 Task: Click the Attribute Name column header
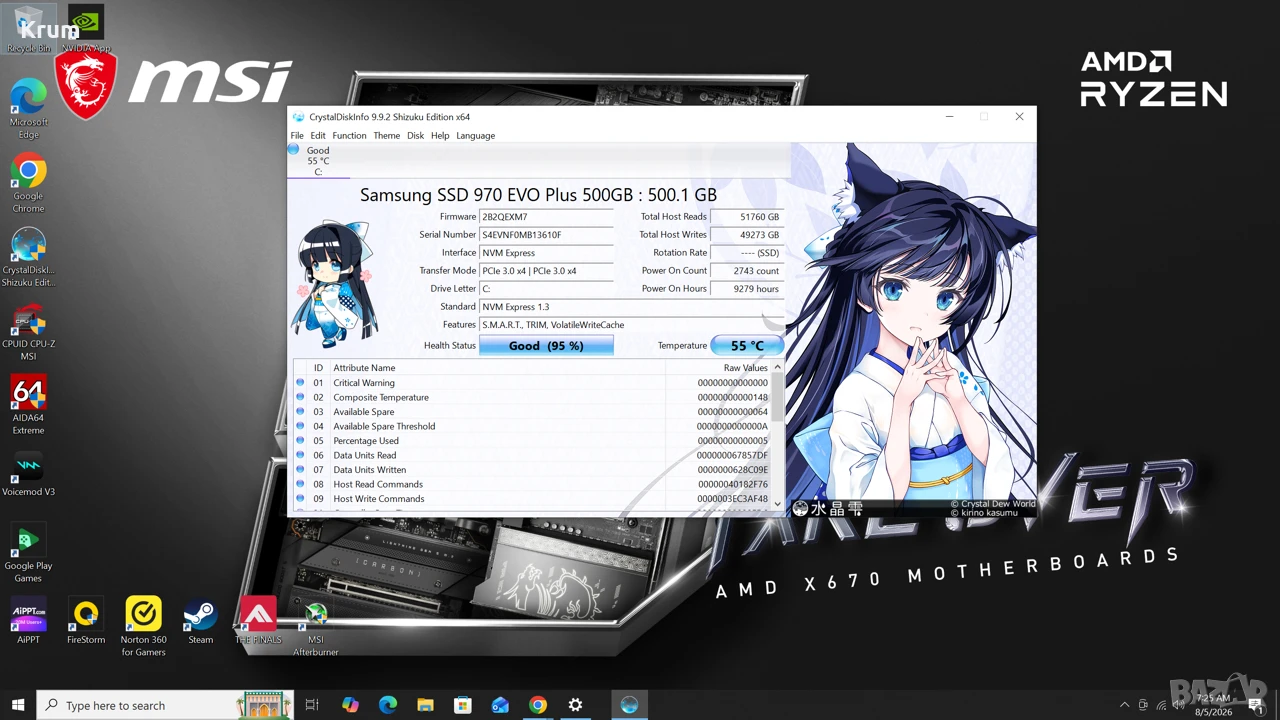click(x=364, y=368)
